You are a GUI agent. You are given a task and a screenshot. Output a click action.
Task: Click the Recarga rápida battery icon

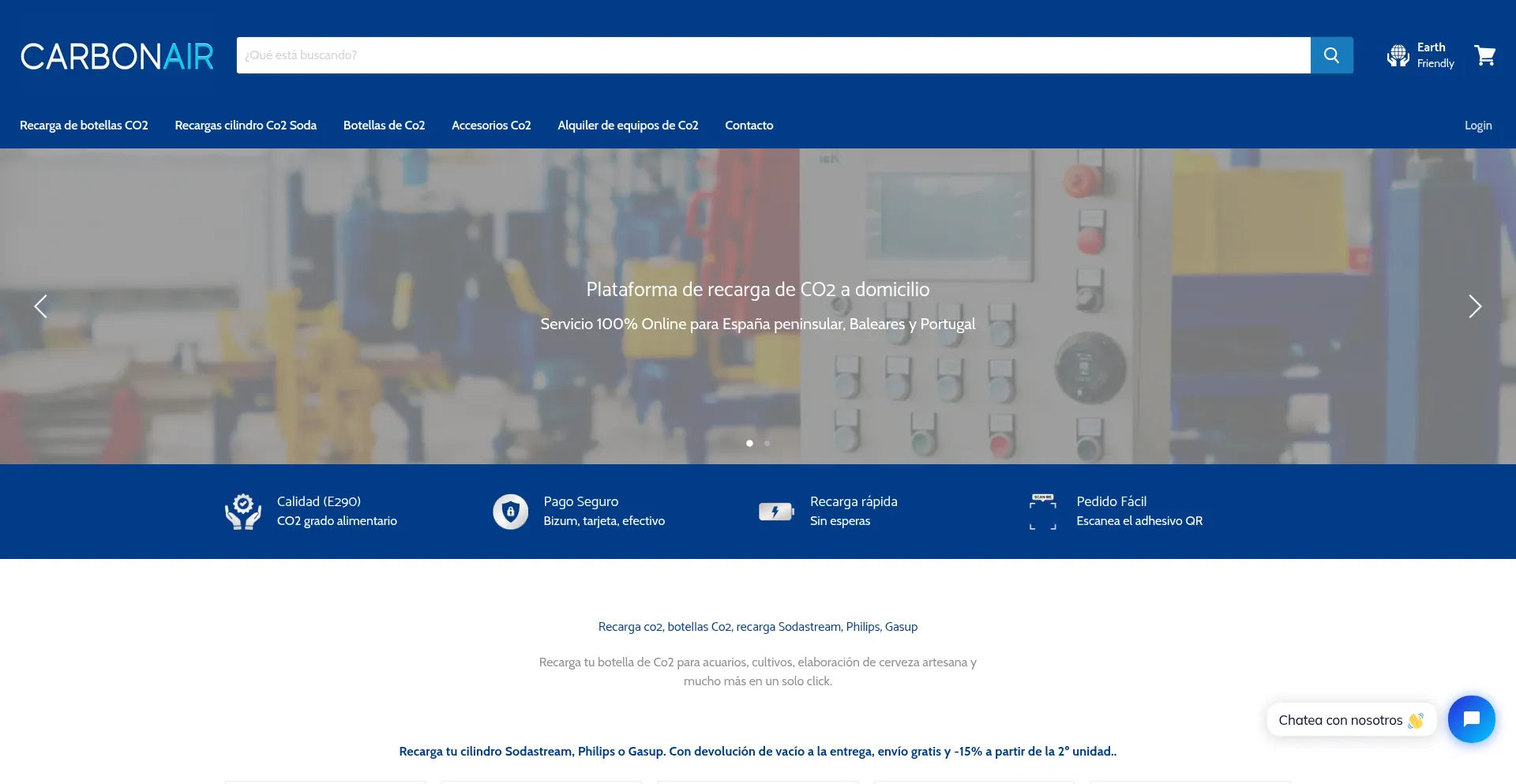tap(776, 512)
